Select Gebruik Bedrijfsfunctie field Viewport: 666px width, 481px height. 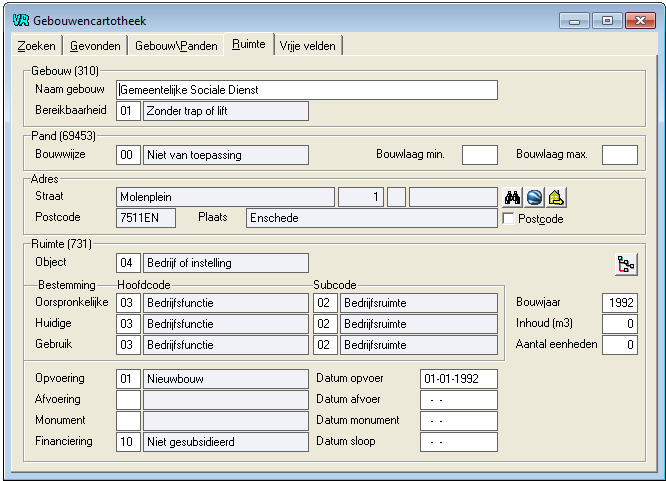point(226,345)
